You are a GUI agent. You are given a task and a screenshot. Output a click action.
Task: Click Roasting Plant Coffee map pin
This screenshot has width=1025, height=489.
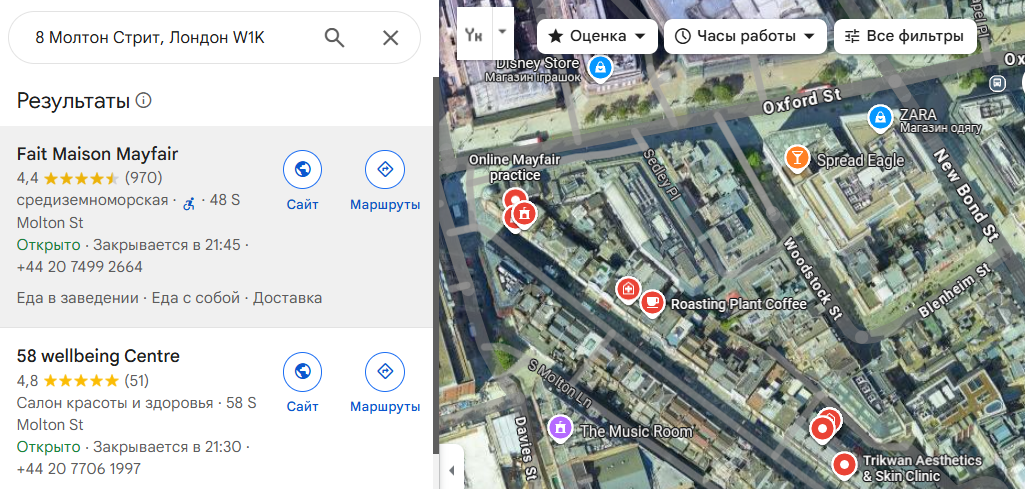pos(652,301)
